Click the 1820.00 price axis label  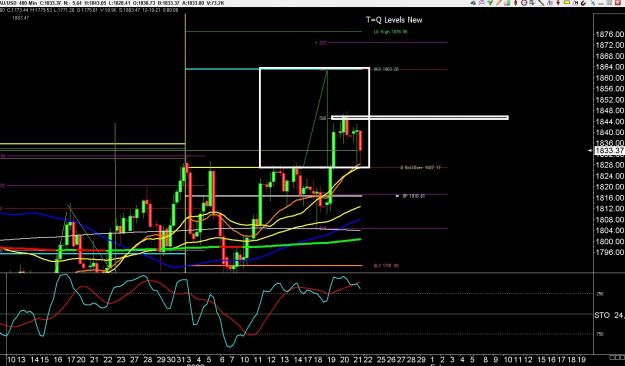coord(609,187)
